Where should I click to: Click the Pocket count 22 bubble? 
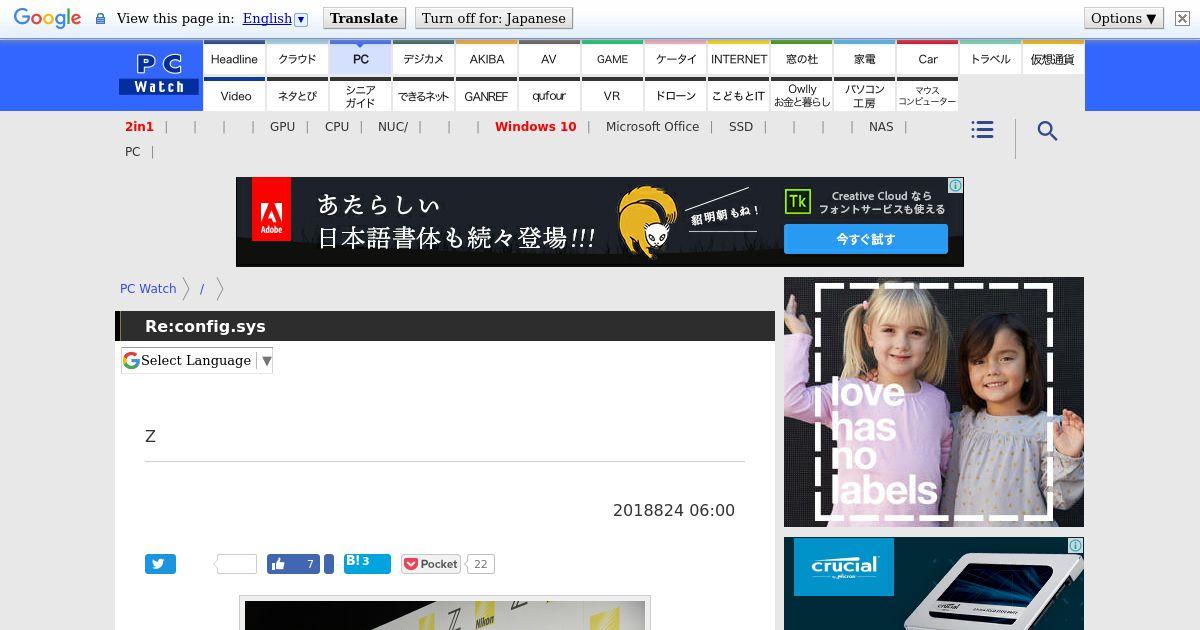click(x=480, y=564)
